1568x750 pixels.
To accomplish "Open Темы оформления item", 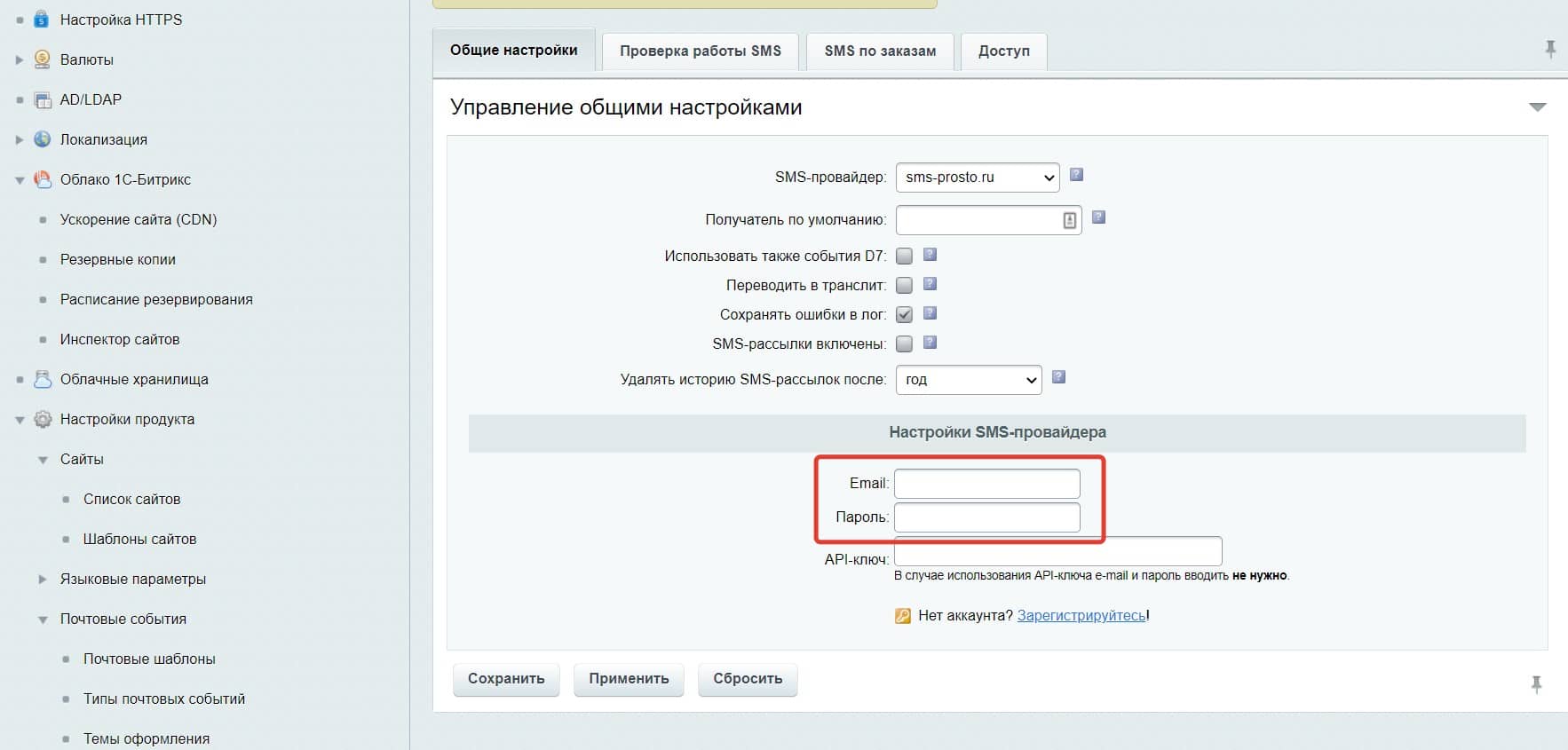I will (147, 738).
